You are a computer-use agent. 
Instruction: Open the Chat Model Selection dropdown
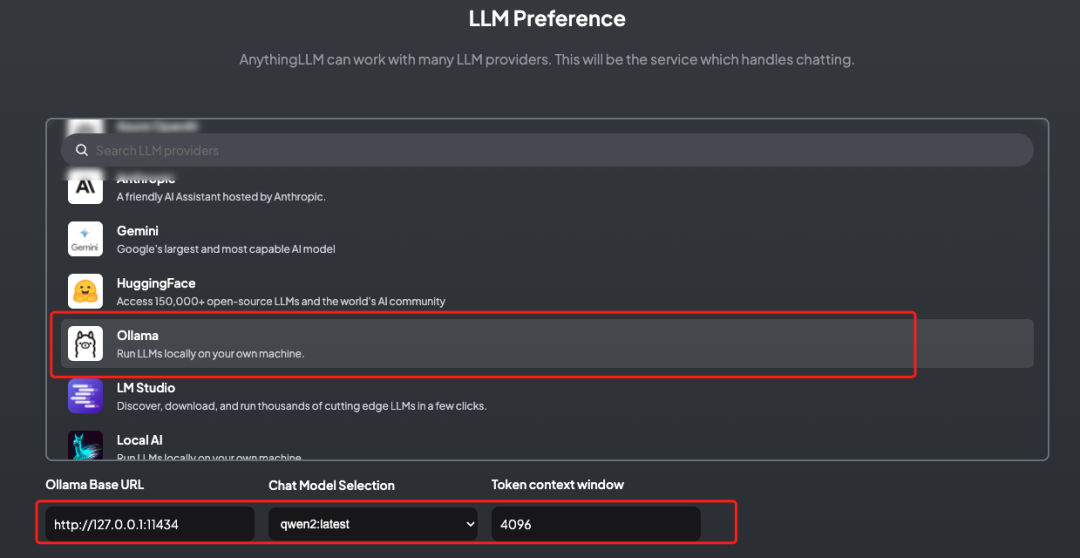click(x=372, y=524)
